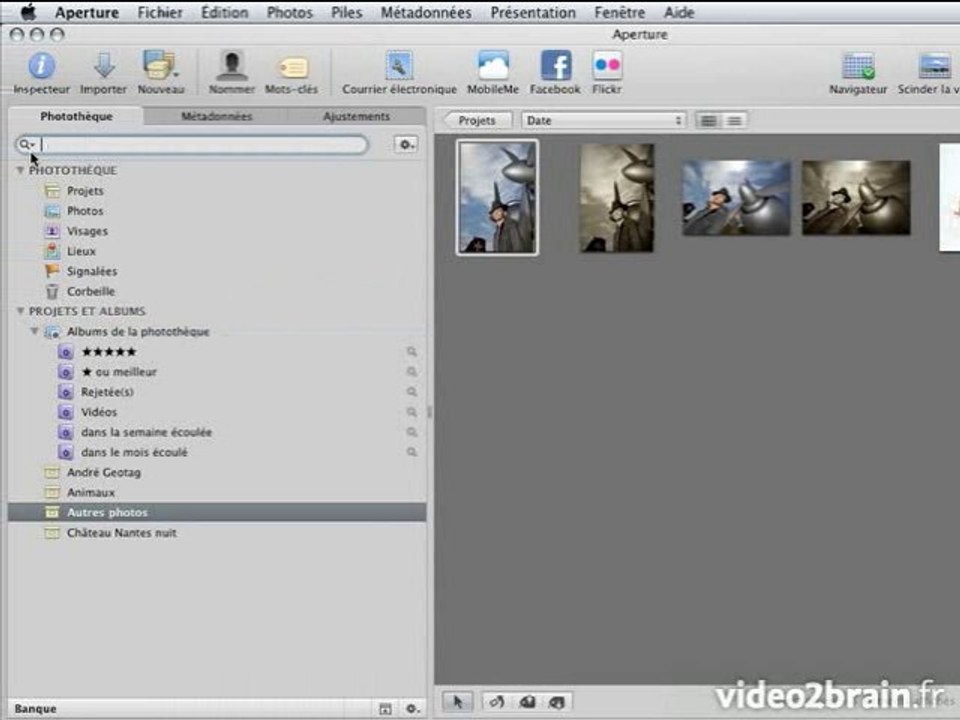Select the arrow selection tool
The width and height of the screenshot is (960, 720).
pyautogui.click(x=457, y=702)
